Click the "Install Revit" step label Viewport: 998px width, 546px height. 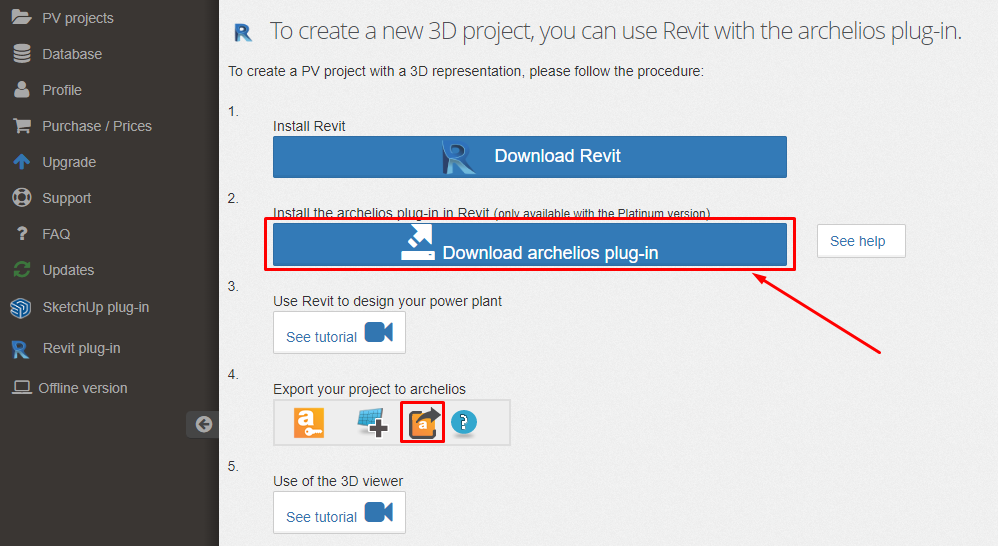tap(309, 126)
